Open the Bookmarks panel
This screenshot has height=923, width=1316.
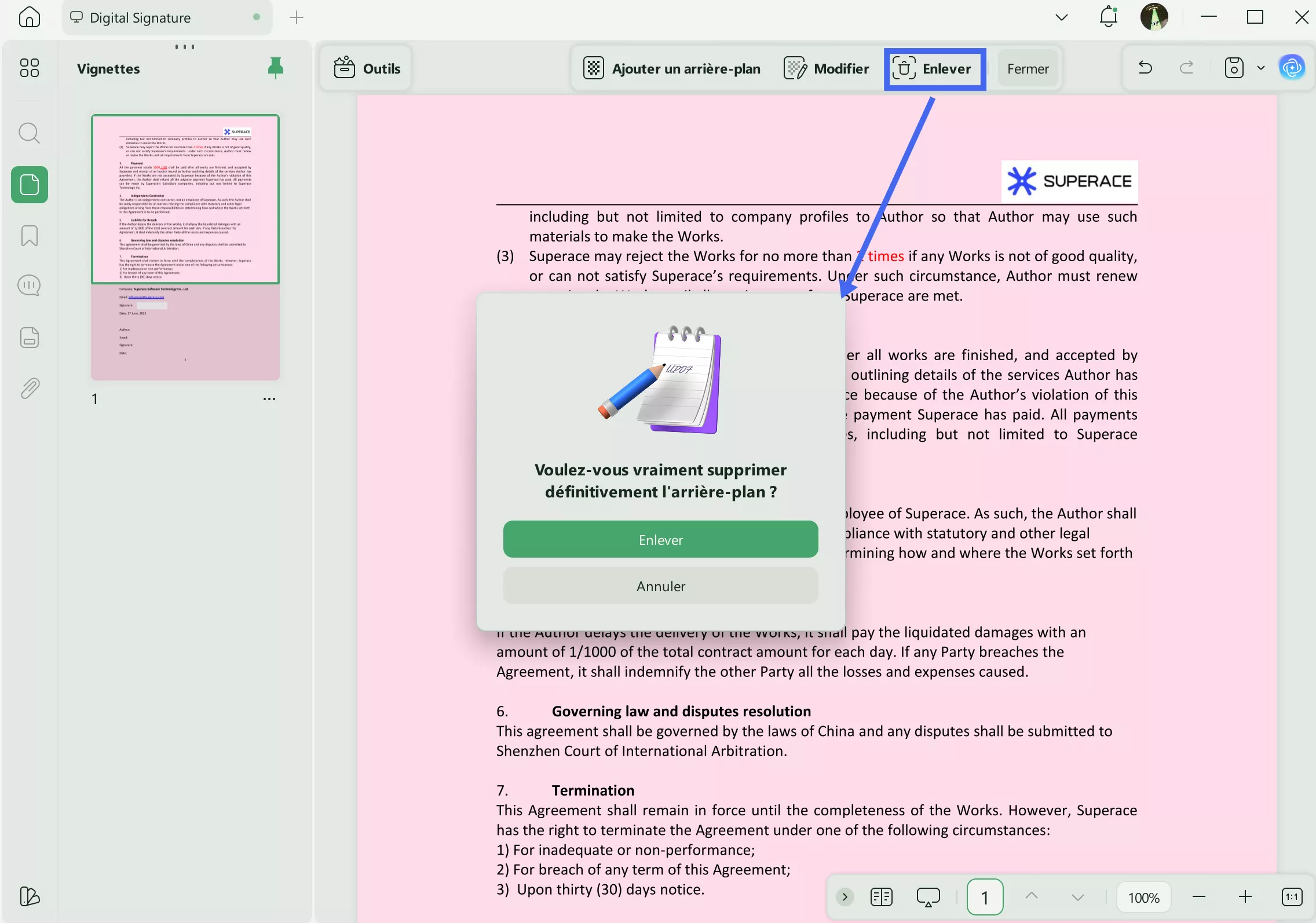[x=29, y=236]
